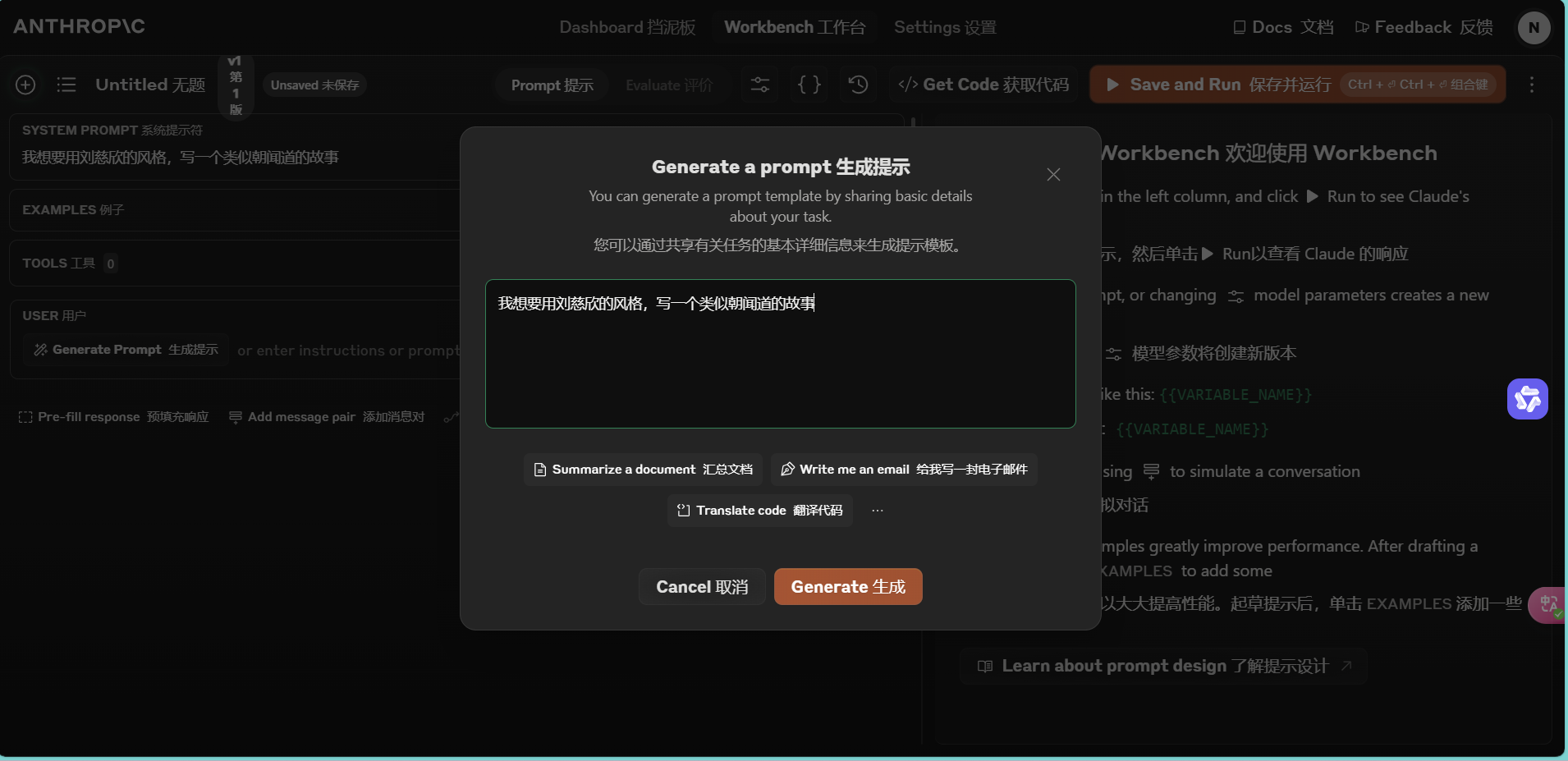
Task: Open Learn about prompt design link
Action: (1162, 666)
